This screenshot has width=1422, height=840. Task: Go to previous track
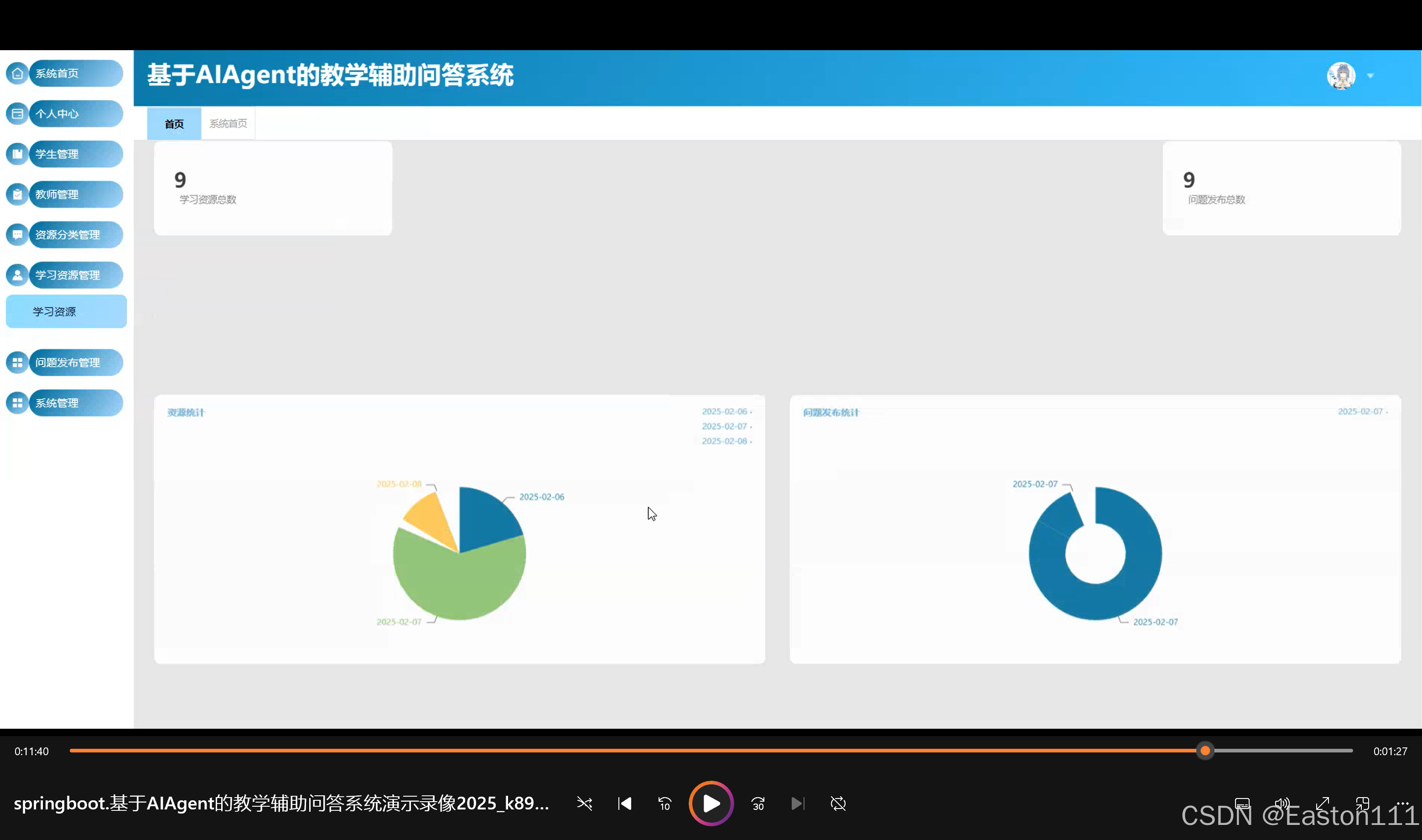click(x=625, y=803)
